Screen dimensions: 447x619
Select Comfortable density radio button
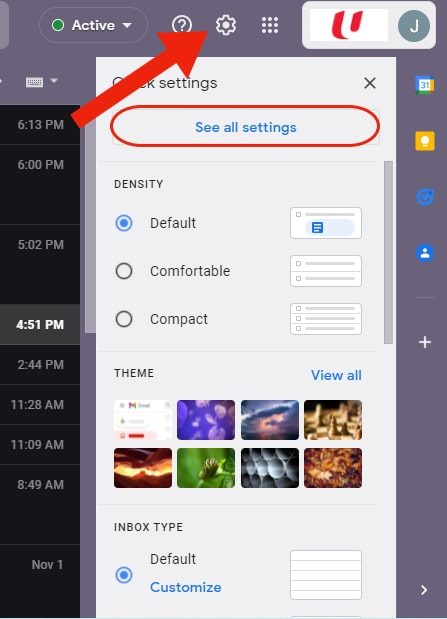[x=124, y=271]
